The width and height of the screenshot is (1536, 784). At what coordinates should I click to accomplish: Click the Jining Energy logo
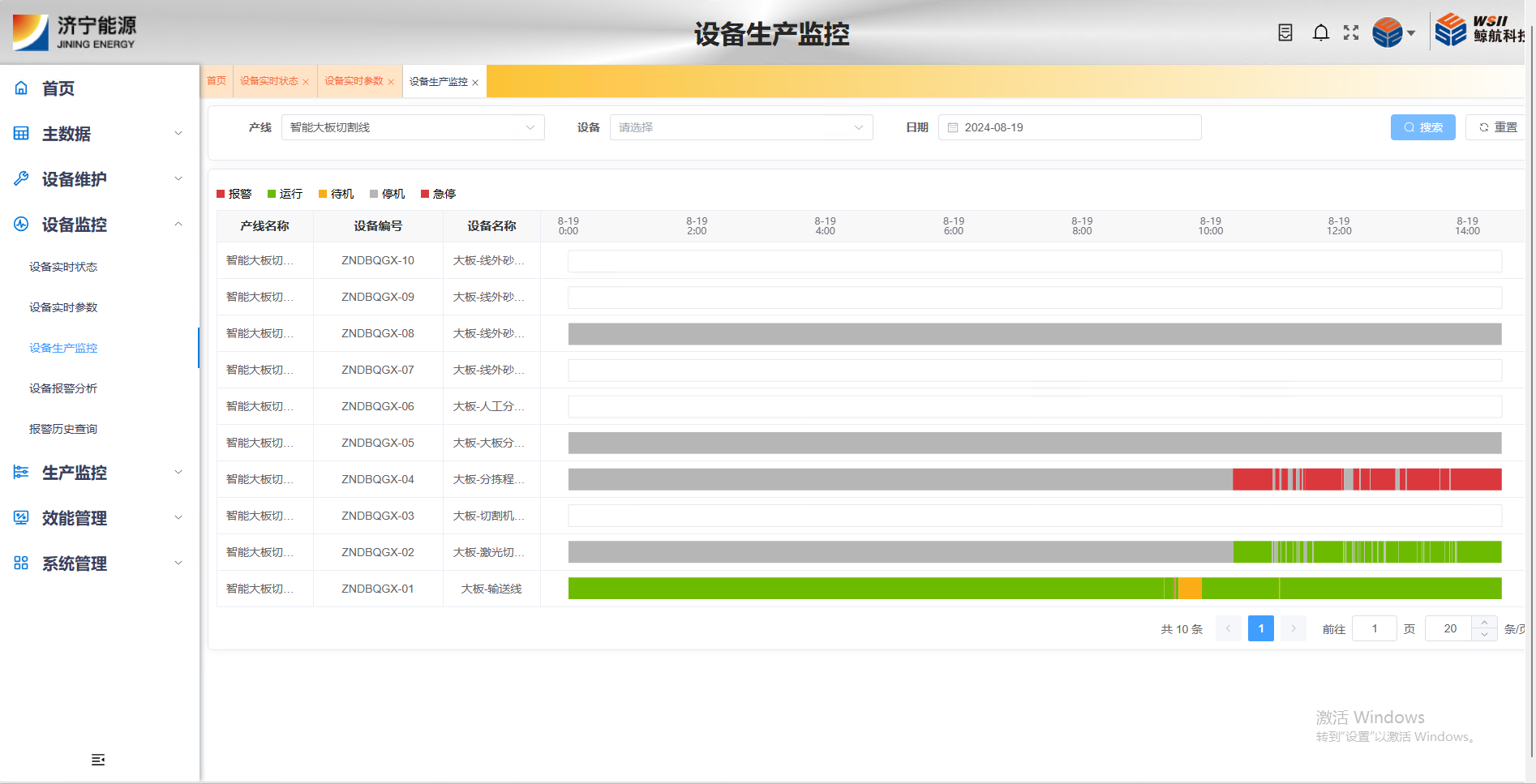pos(75,32)
